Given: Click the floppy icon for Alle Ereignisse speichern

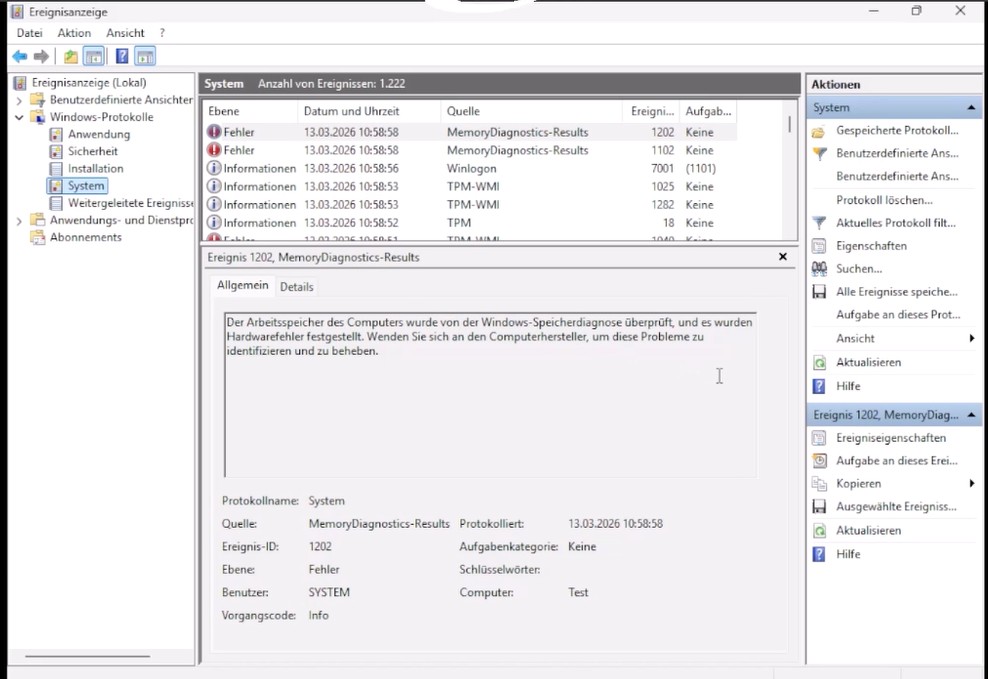Looking at the screenshot, I should tap(819, 292).
